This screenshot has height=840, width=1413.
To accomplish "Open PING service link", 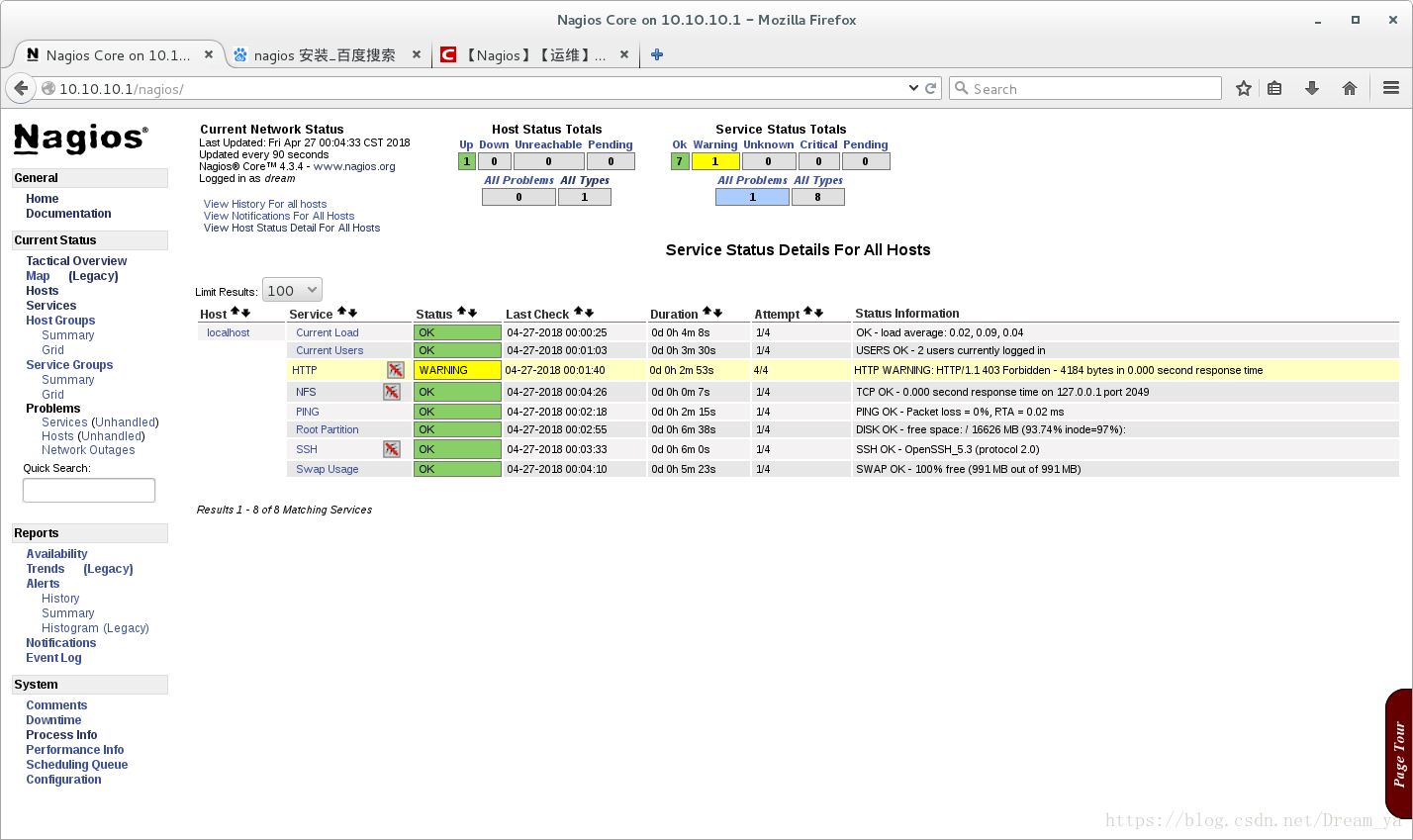I will pyautogui.click(x=308, y=412).
